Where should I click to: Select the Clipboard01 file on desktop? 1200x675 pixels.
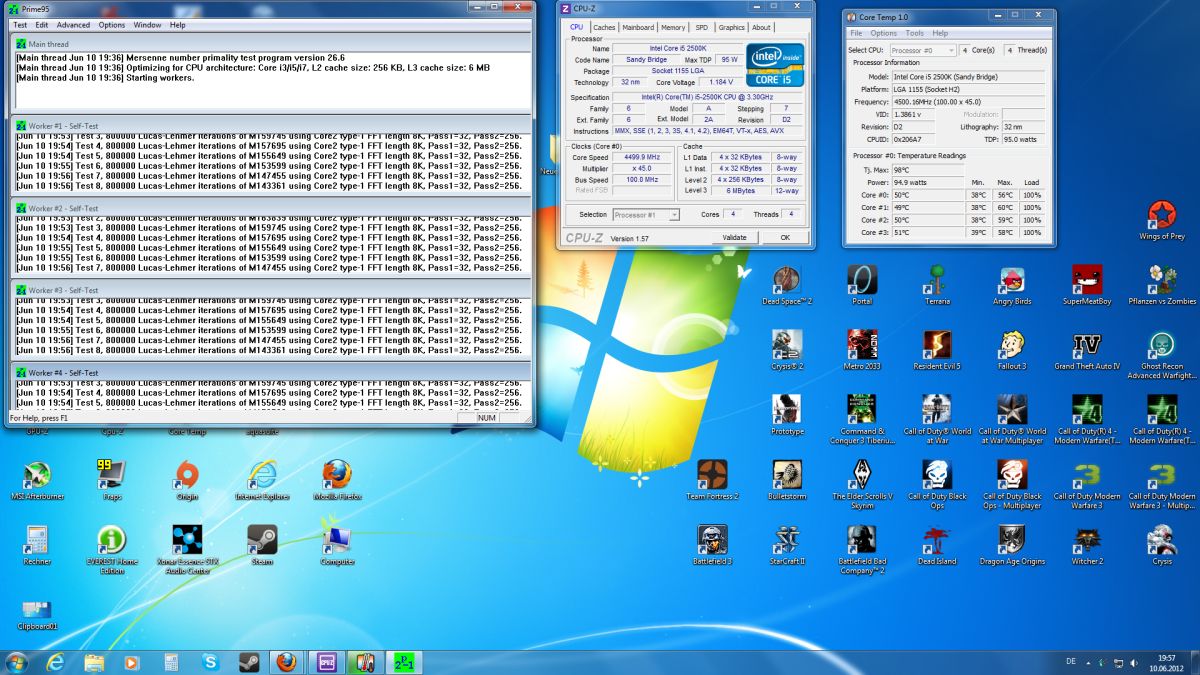click(x=37, y=615)
